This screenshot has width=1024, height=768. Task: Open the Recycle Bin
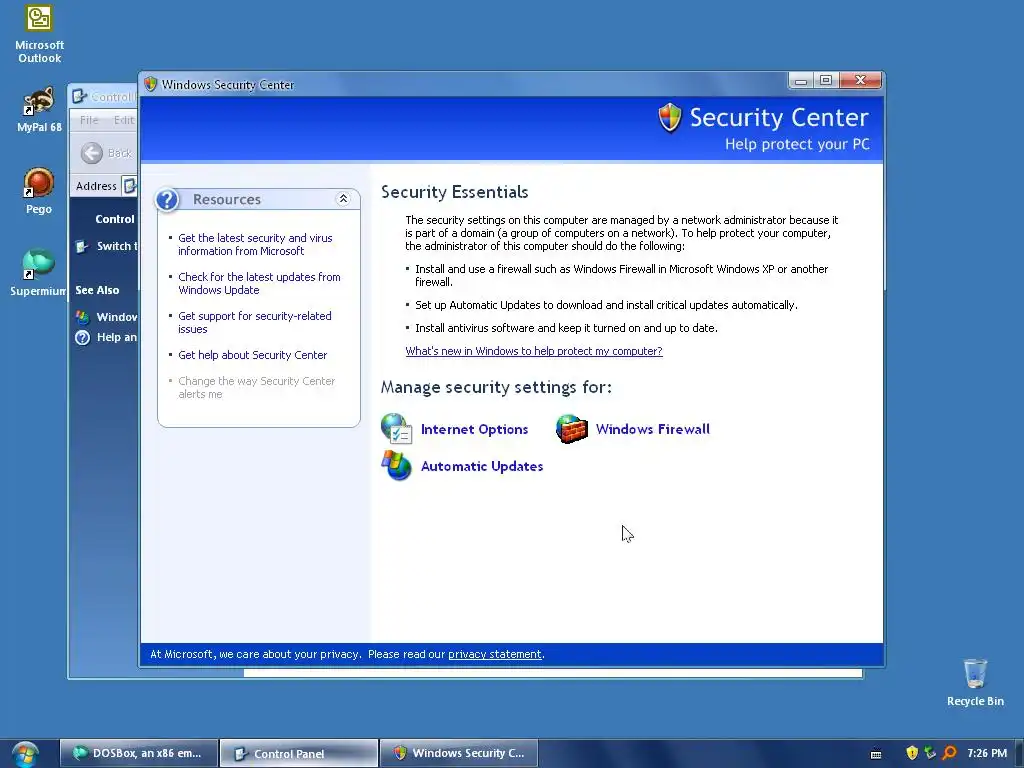[975, 682]
